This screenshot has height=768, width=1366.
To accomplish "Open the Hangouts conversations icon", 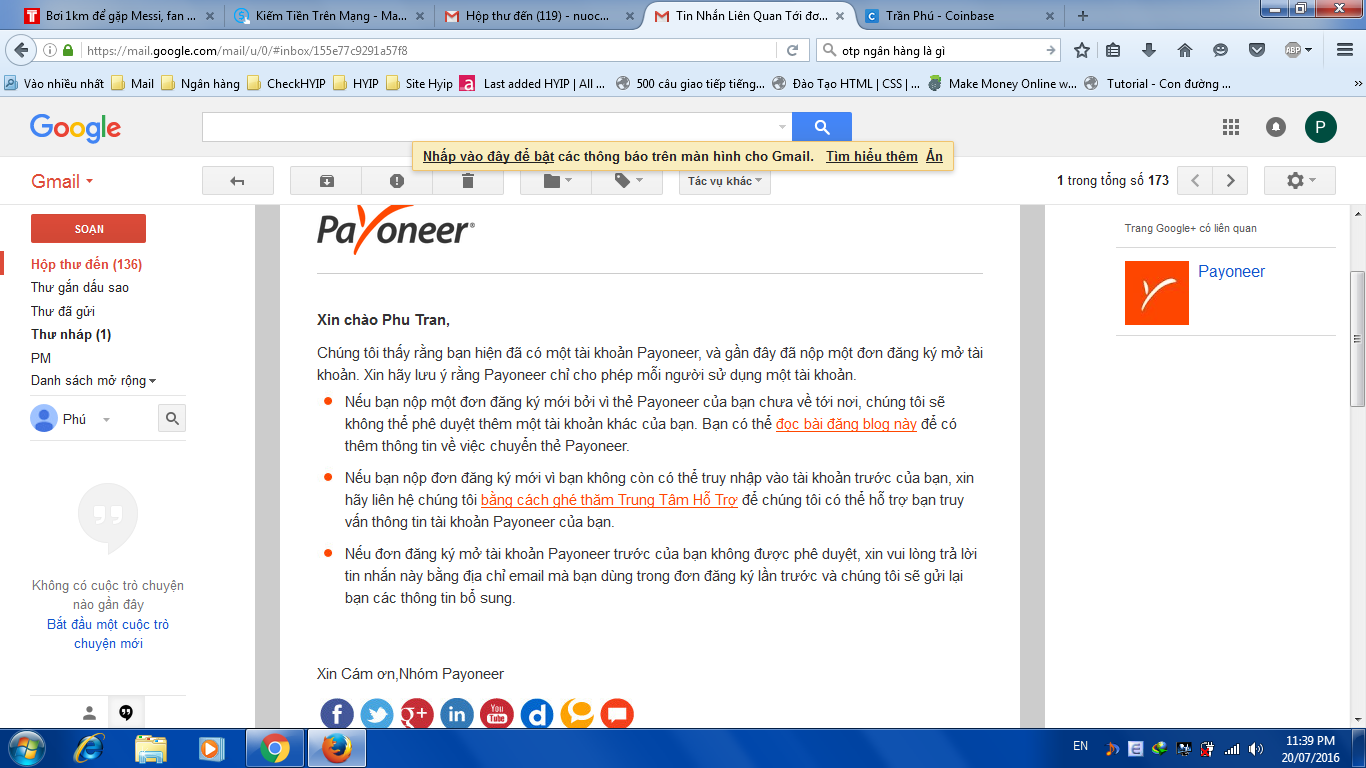I will [126, 713].
